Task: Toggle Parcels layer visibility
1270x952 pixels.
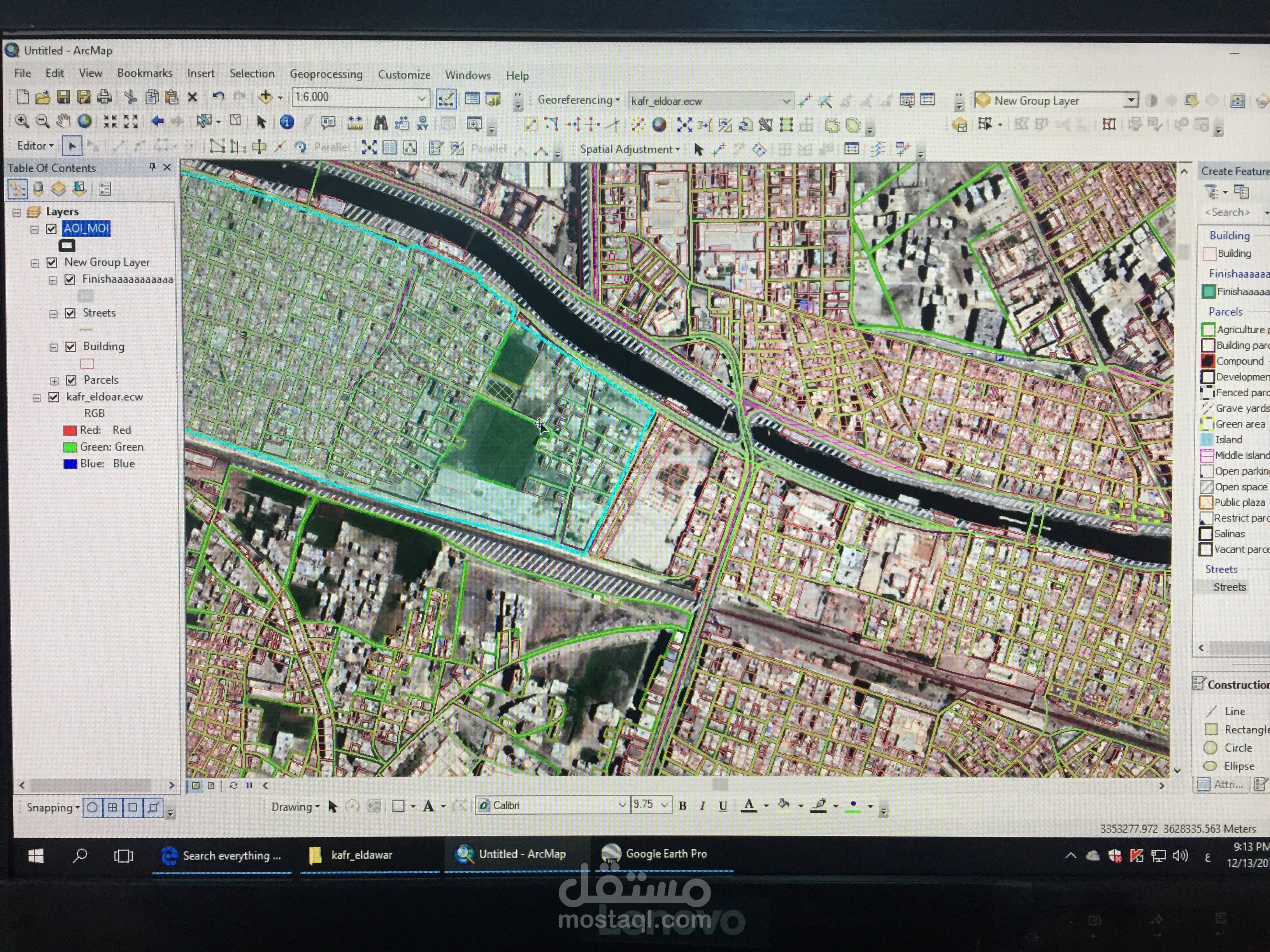Action: (71, 380)
